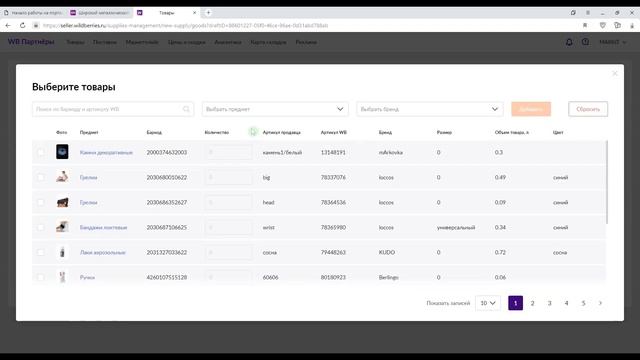Open the browser collections icon next to shield
The width and height of the screenshot is (640, 360).
(617, 25)
